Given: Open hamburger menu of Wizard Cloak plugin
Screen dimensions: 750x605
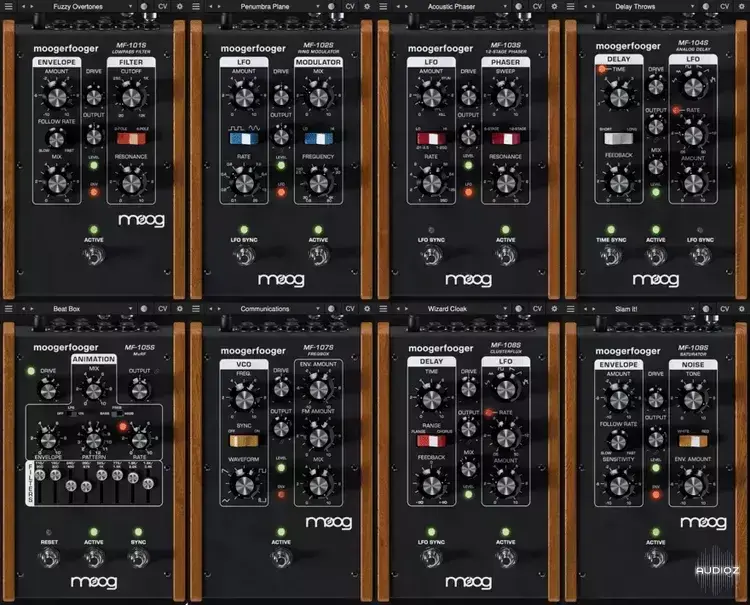Looking at the screenshot, I should (383, 309).
